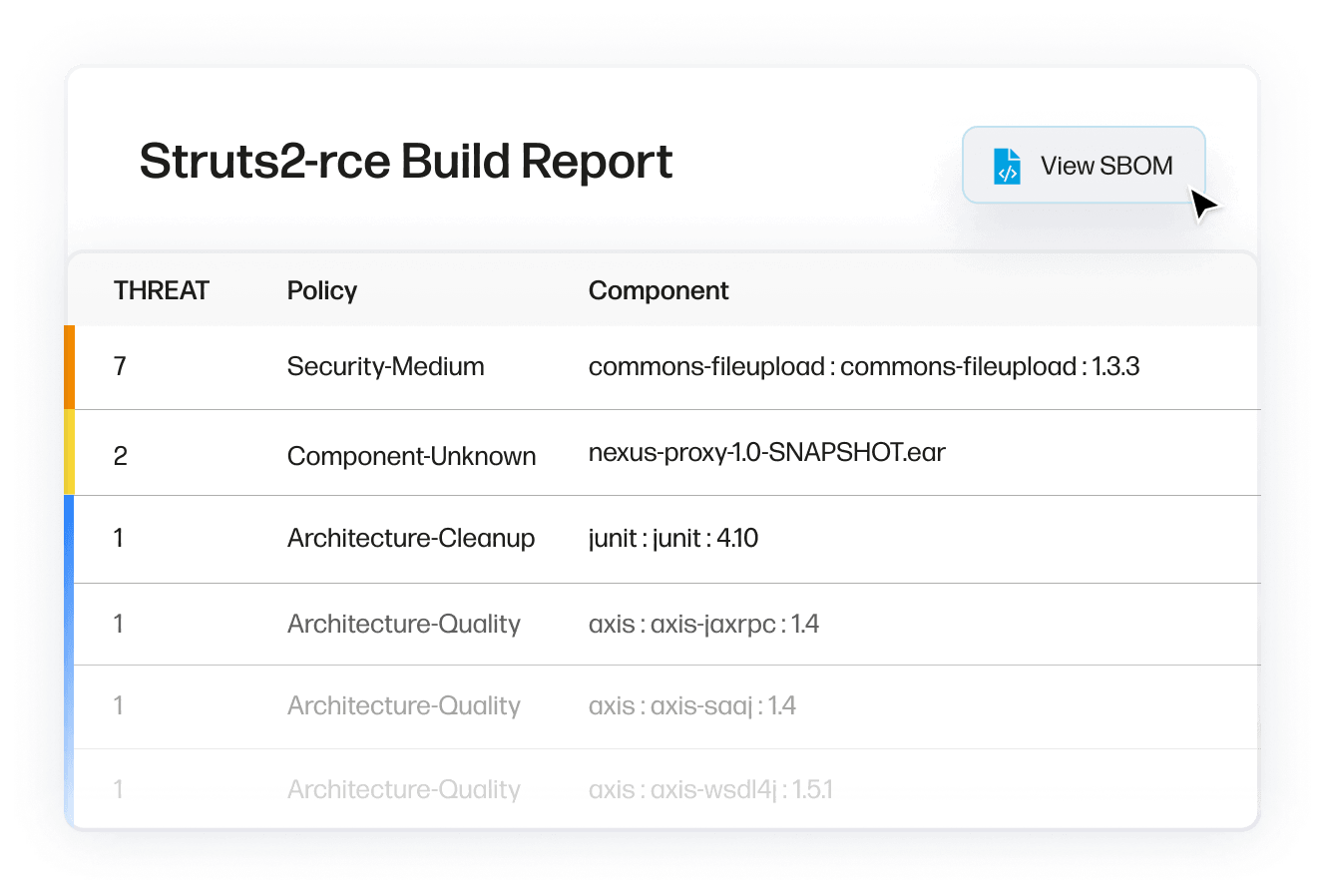
Task: Click threat score 2 for nexus-proxy
Action: 121,456
